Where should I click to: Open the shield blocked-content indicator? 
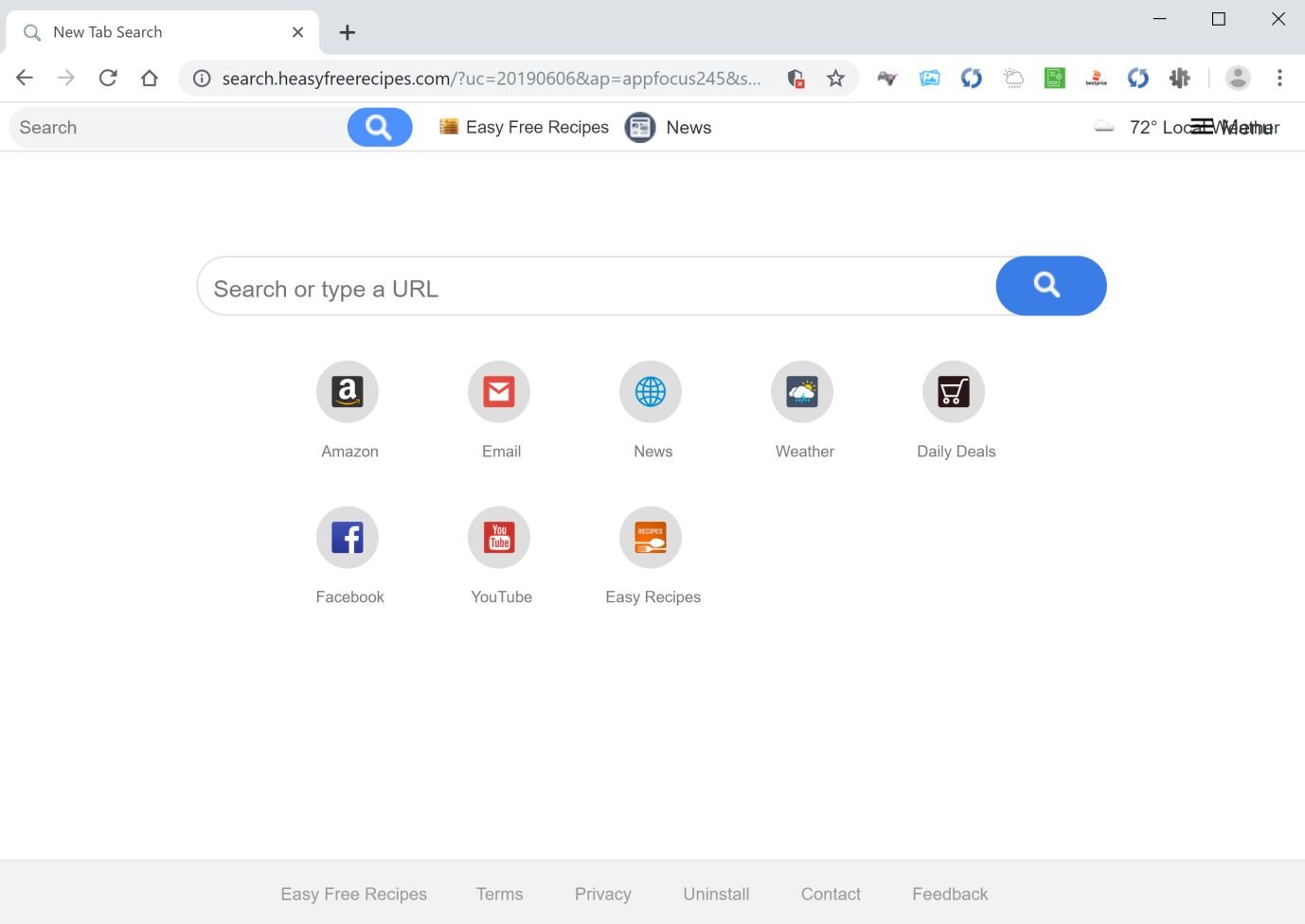point(796,79)
